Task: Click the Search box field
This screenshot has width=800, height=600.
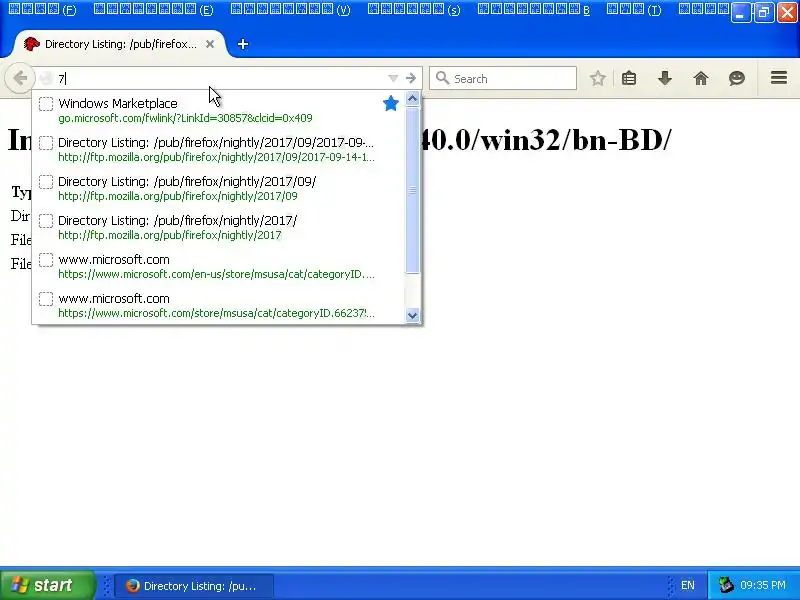Action: pos(503,78)
